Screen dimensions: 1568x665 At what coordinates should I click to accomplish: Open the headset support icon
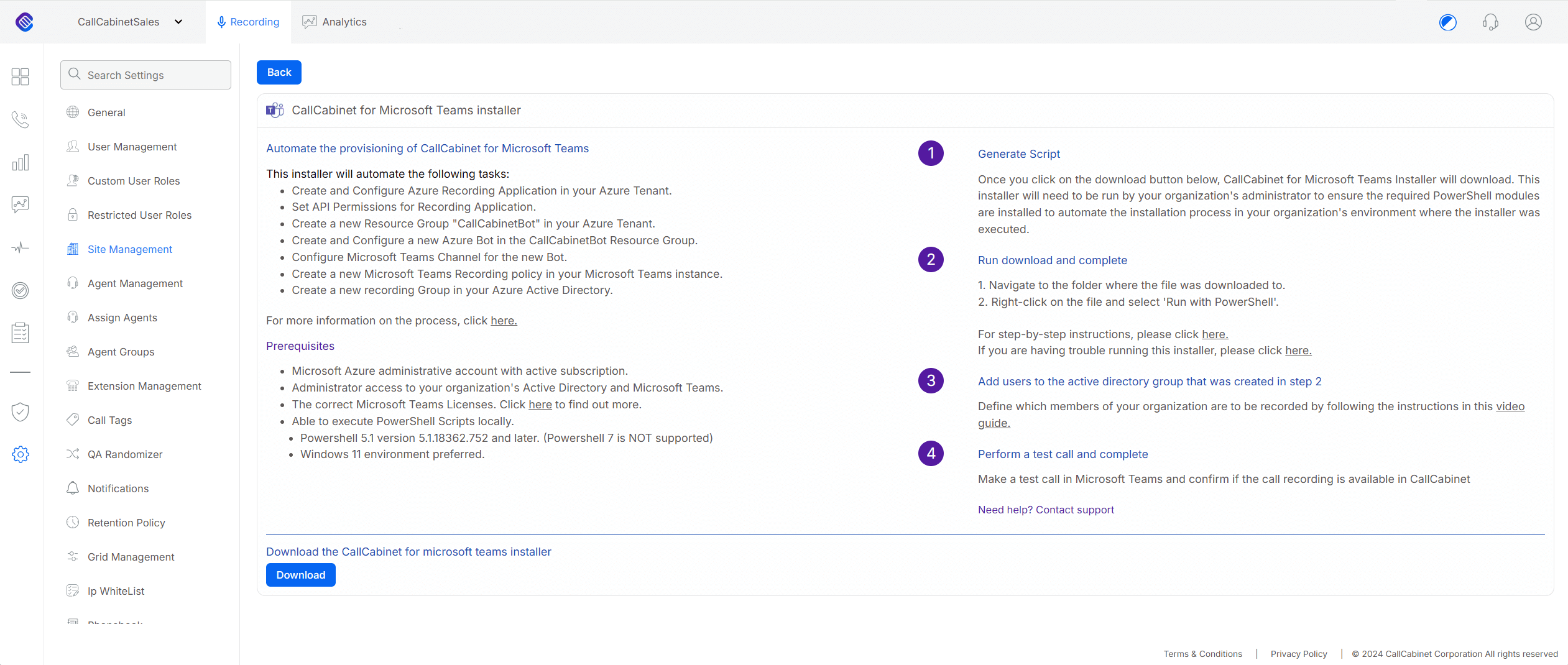(1490, 22)
